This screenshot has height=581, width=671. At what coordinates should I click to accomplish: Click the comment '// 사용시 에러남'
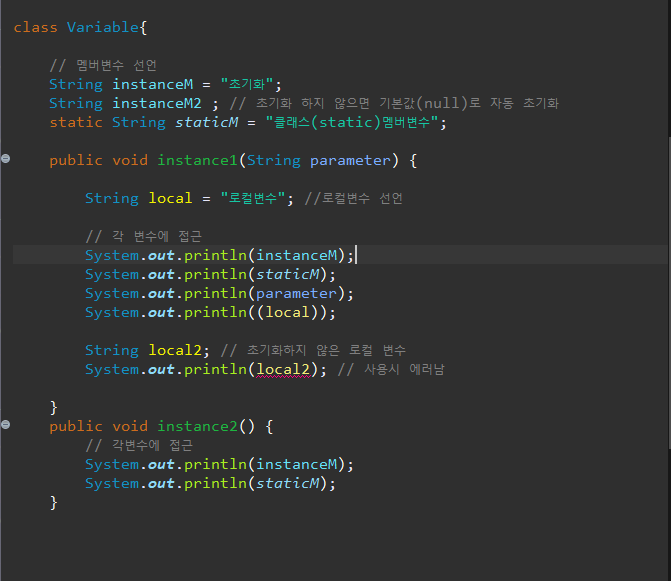pyautogui.click(x=391, y=370)
